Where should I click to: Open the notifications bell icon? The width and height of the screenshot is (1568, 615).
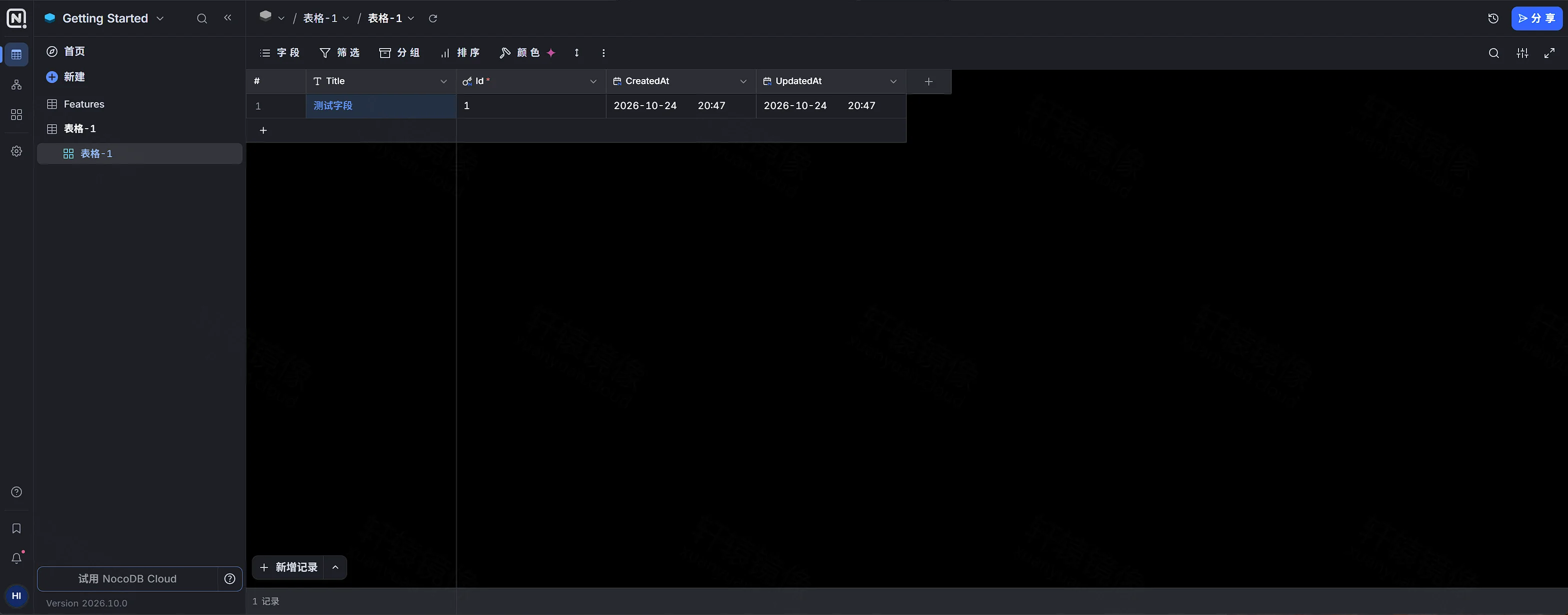(x=17, y=558)
